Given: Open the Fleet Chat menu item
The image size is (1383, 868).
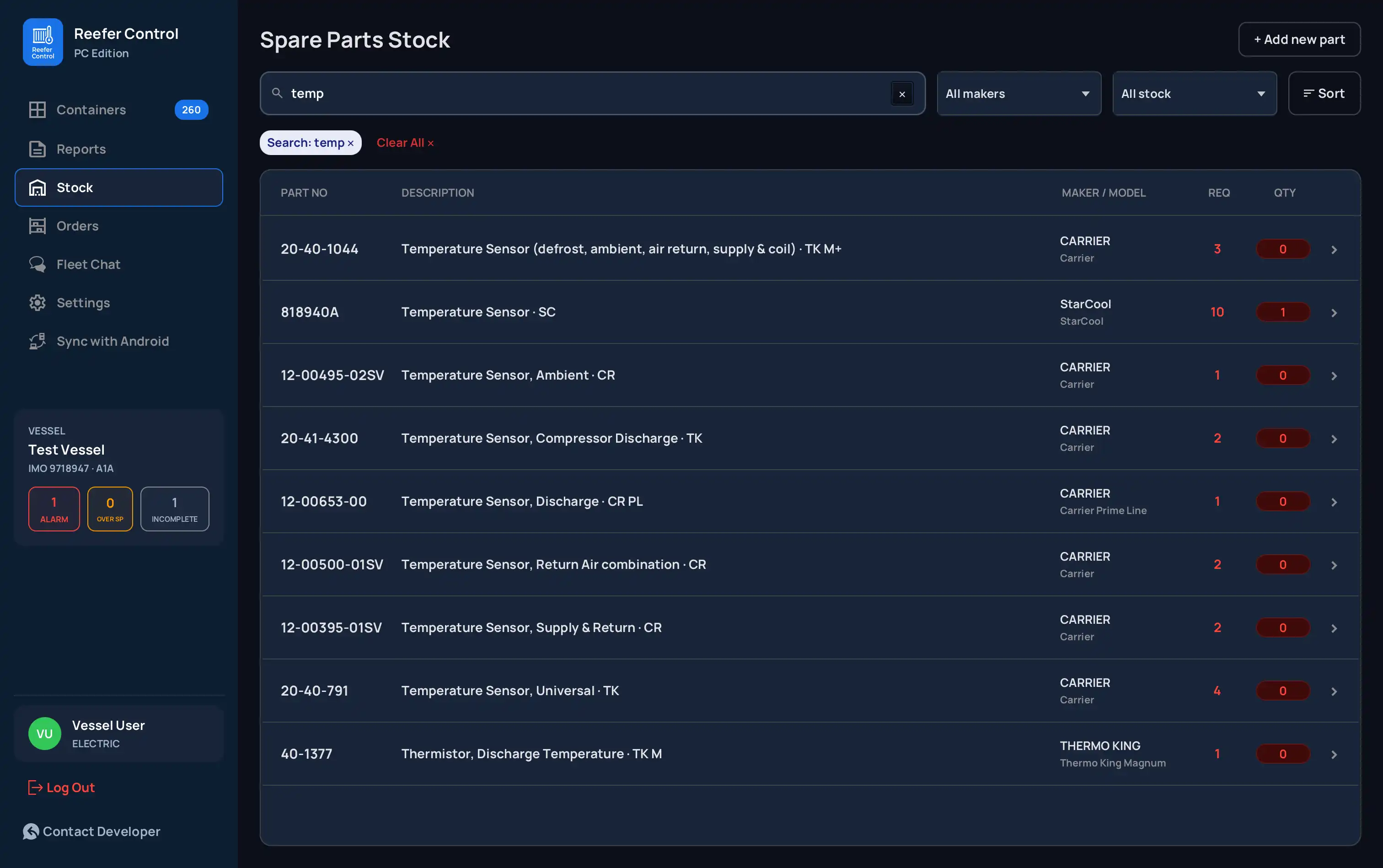Looking at the screenshot, I should pyautogui.click(x=119, y=265).
